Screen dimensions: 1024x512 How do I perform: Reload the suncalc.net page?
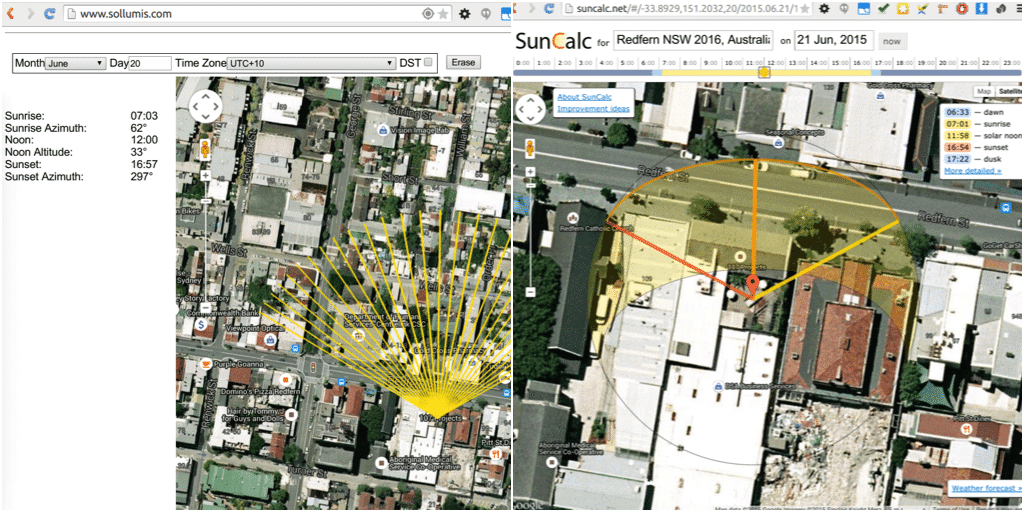[549, 8]
